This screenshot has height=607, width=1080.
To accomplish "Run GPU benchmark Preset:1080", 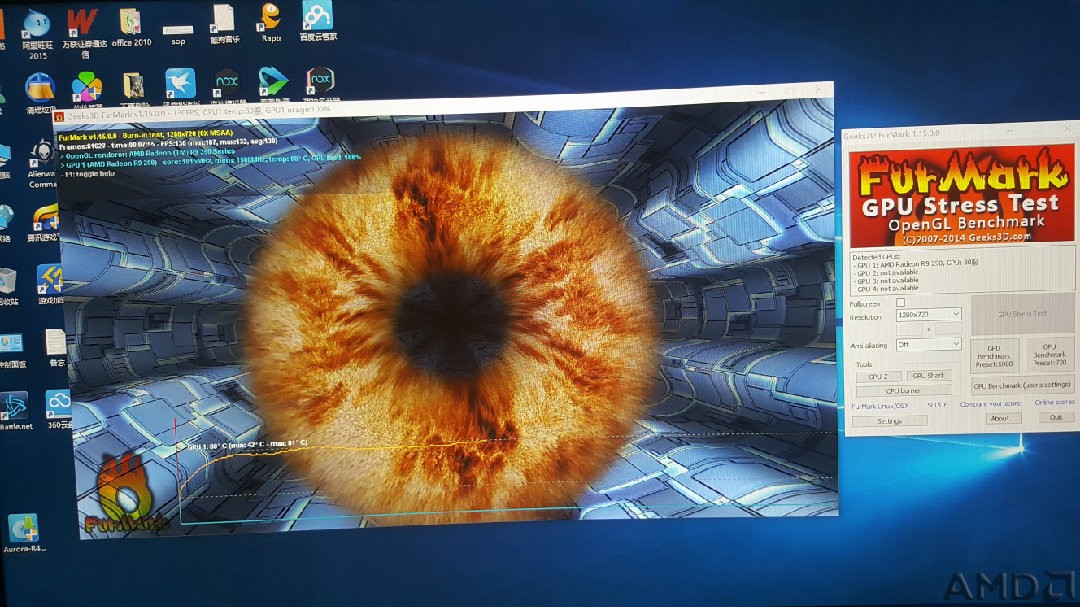I will tap(995, 355).
